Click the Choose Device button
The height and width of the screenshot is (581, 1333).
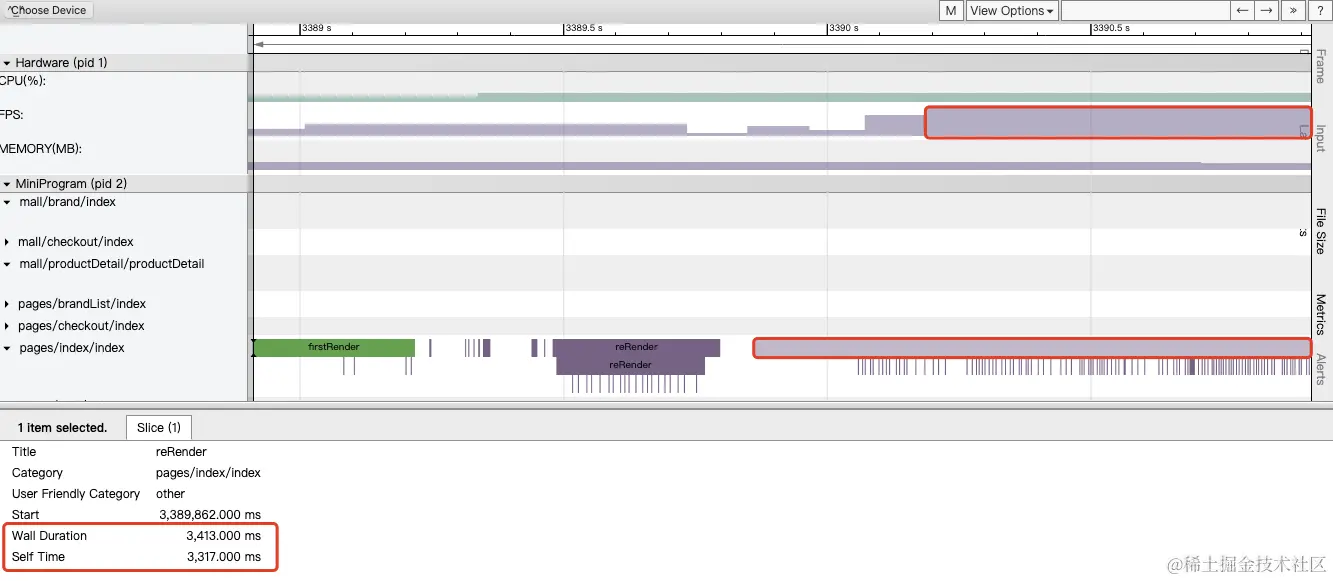point(47,10)
